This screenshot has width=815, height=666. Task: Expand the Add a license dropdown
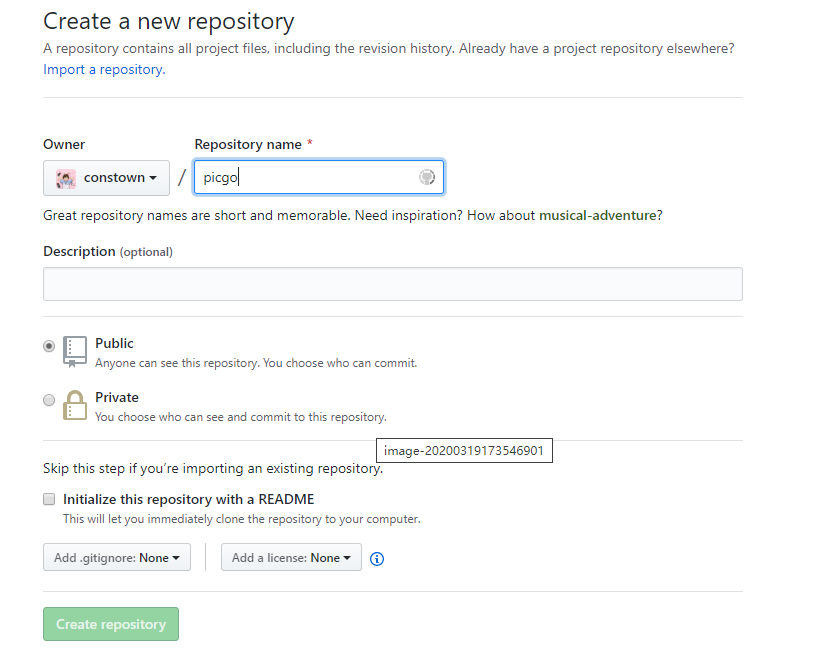(291, 558)
